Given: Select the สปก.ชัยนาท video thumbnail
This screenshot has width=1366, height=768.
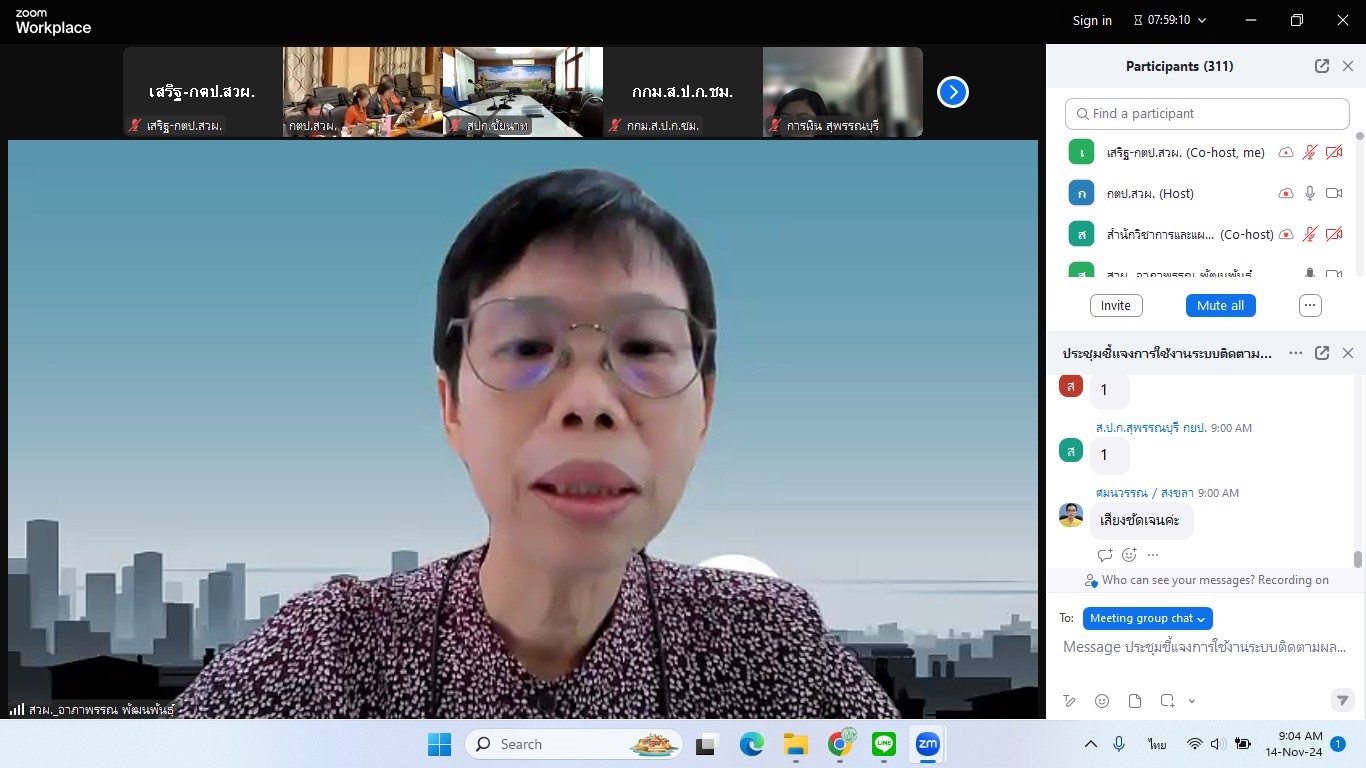Looking at the screenshot, I should (523, 92).
